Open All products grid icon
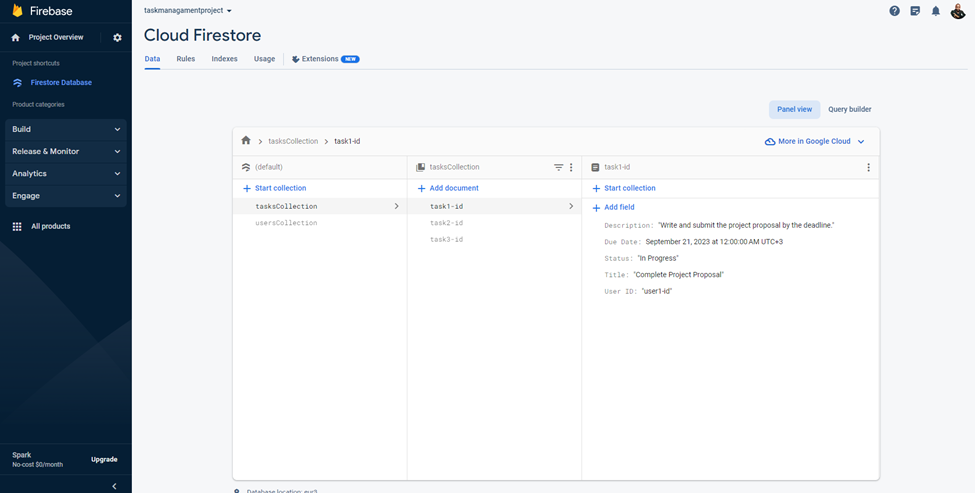Screen dimensions: 975x493 tap(17, 227)
